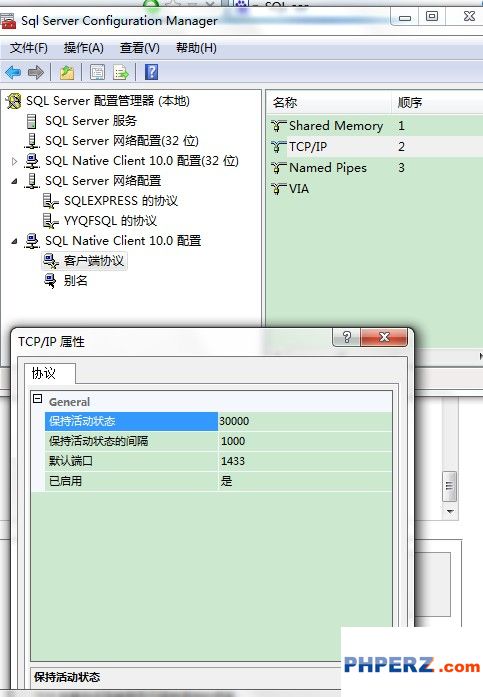Click the 已启用 value showing 是

305,481
